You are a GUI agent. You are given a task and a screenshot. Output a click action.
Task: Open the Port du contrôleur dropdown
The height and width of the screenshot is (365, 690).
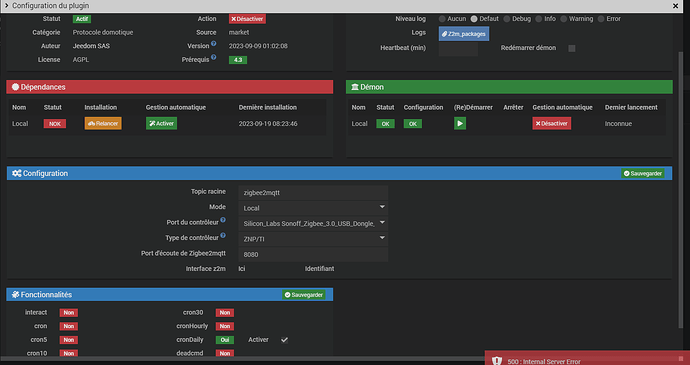click(x=313, y=223)
